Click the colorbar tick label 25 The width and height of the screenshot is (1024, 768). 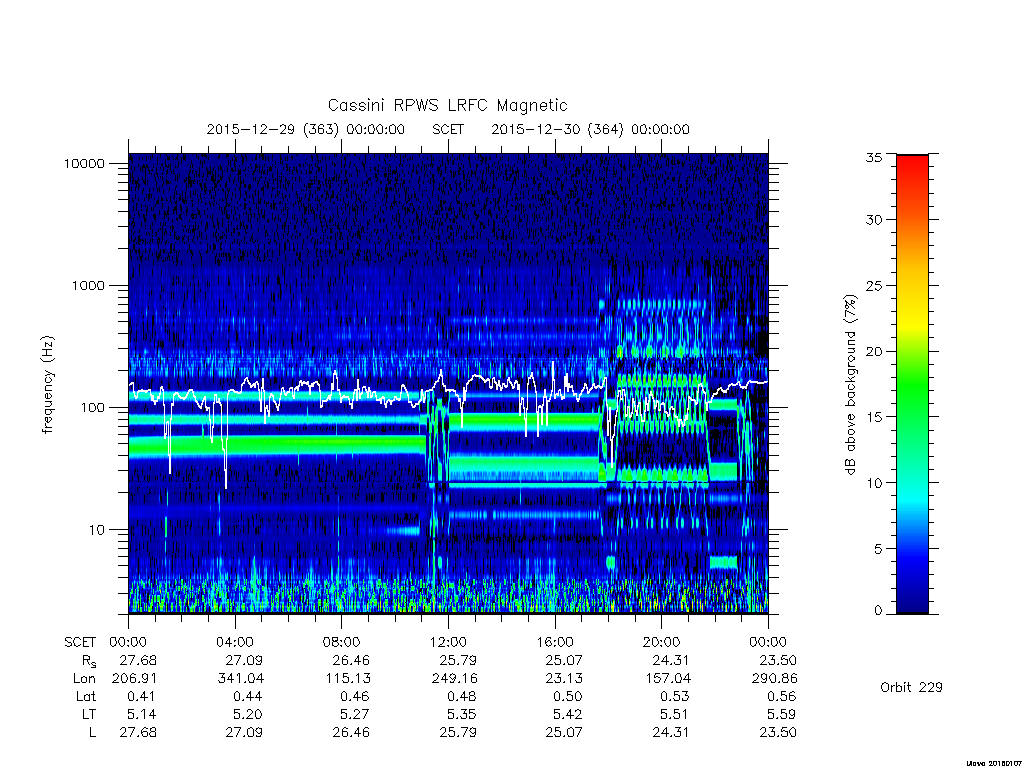(x=873, y=286)
